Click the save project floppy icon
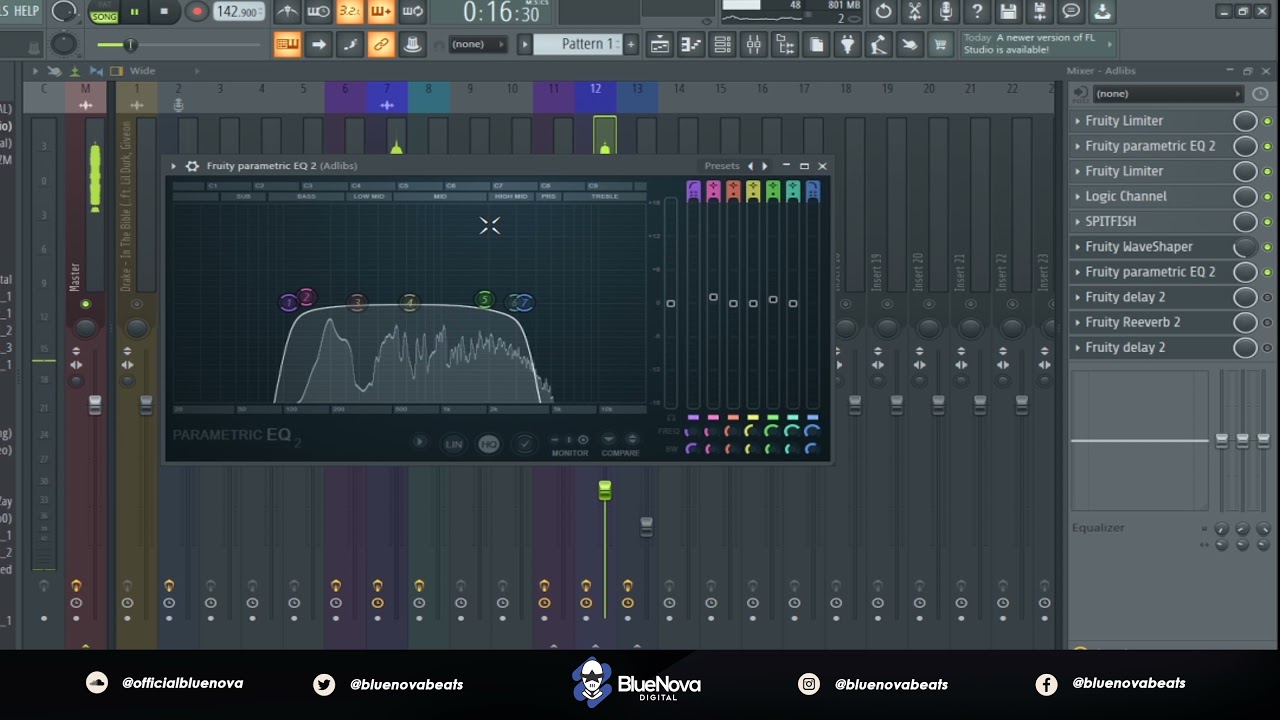This screenshot has height=720, width=1280. (1008, 12)
